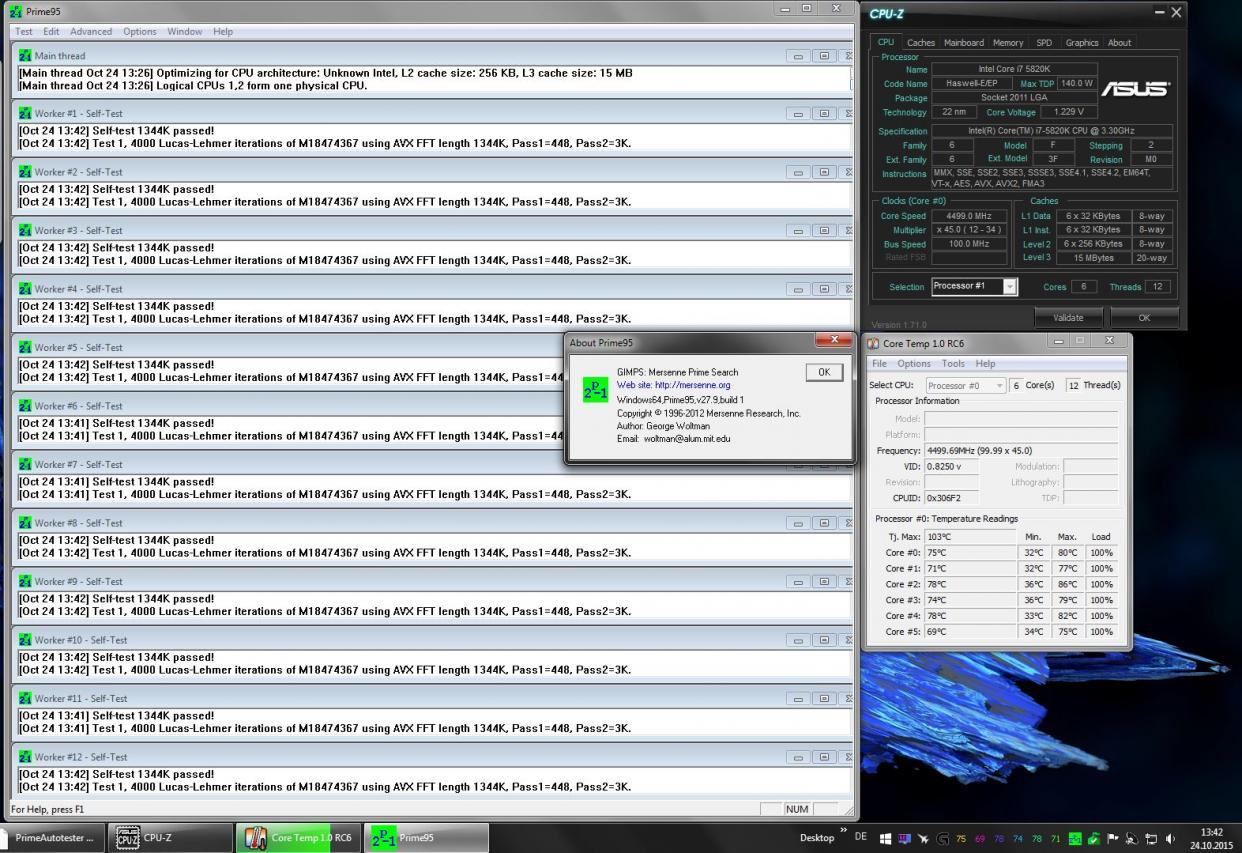
Task: Click the ASUS logo in CPU-Z
Action: tap(1136, 89)
